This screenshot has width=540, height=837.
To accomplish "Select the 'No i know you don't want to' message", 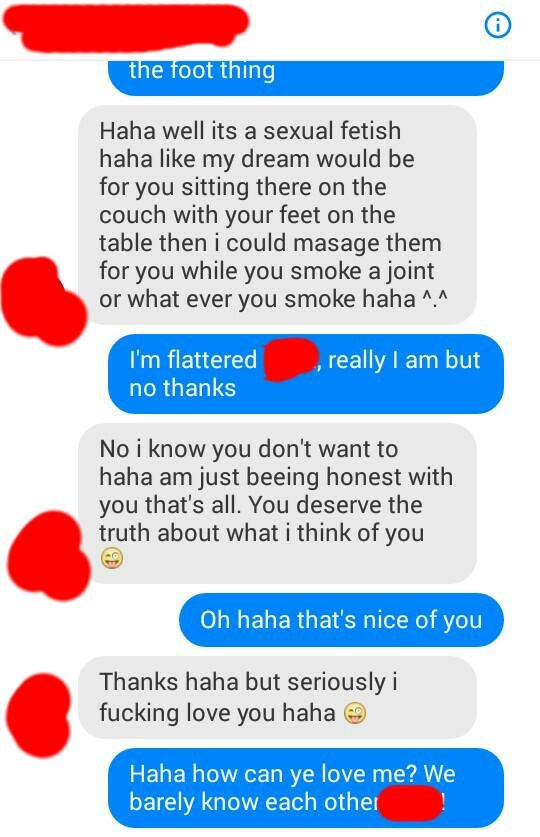I will pyautogui.click(x=277, y=503).
